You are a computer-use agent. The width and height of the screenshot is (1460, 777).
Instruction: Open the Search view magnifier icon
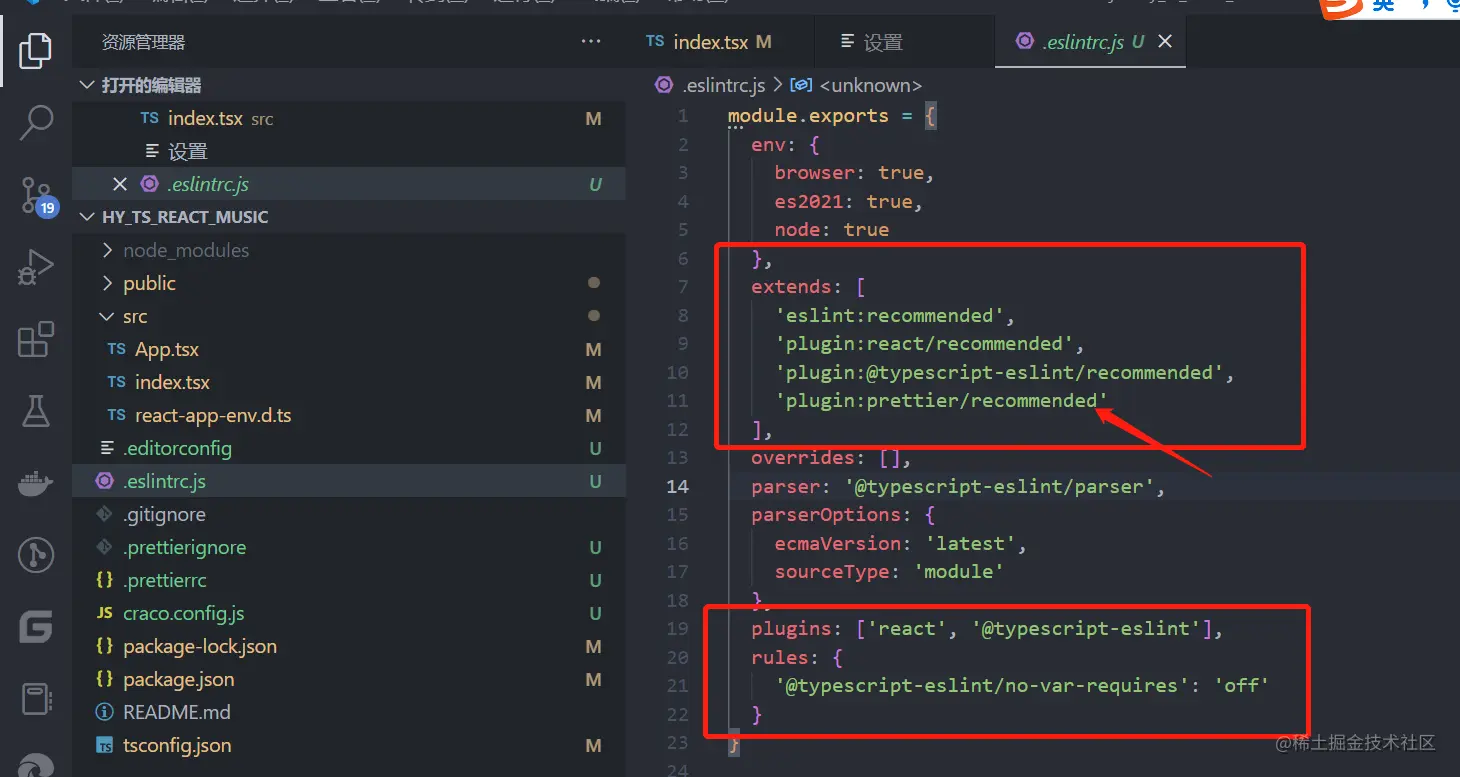[x=36, y=122]
